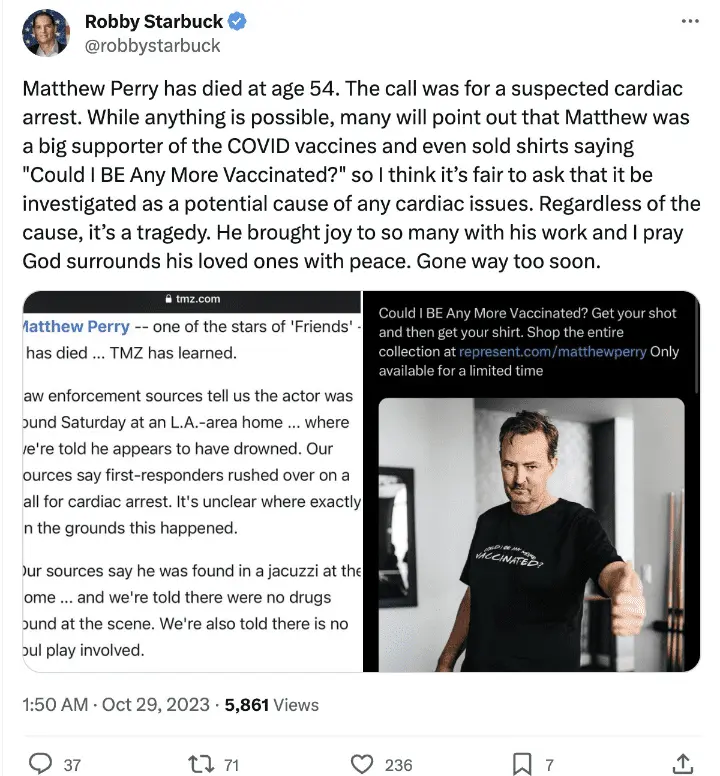Click the reply speech bubble icon
This screenshot has height=776, width=720.
[40, 764]
